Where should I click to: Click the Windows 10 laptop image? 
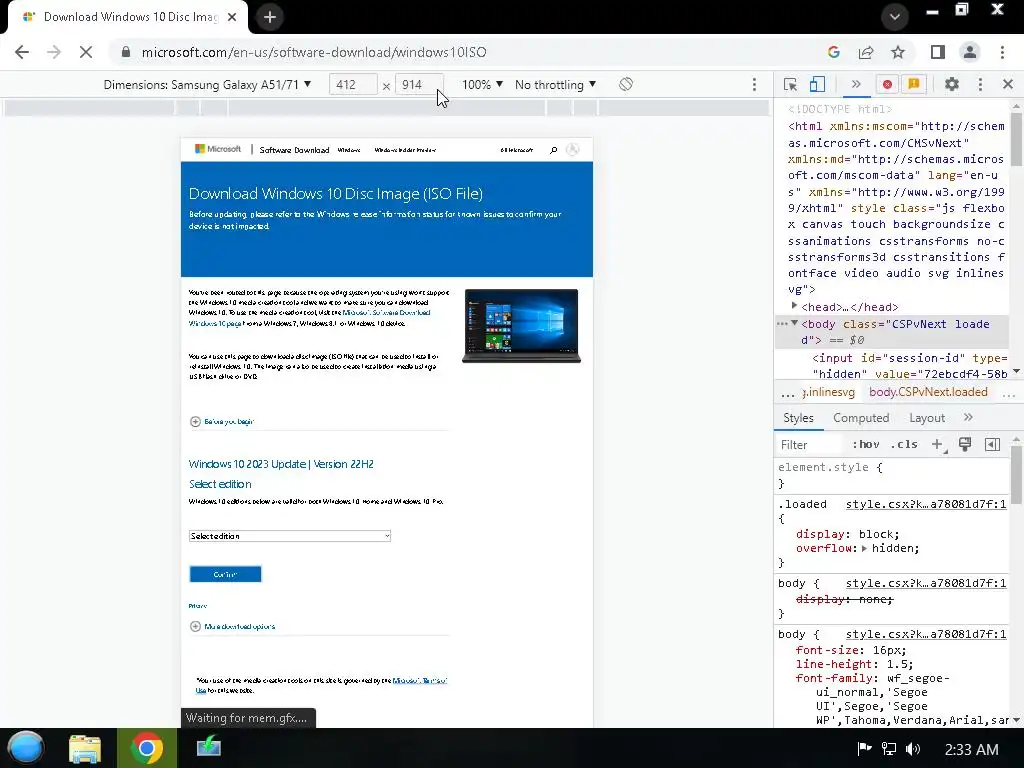point(521,325)
